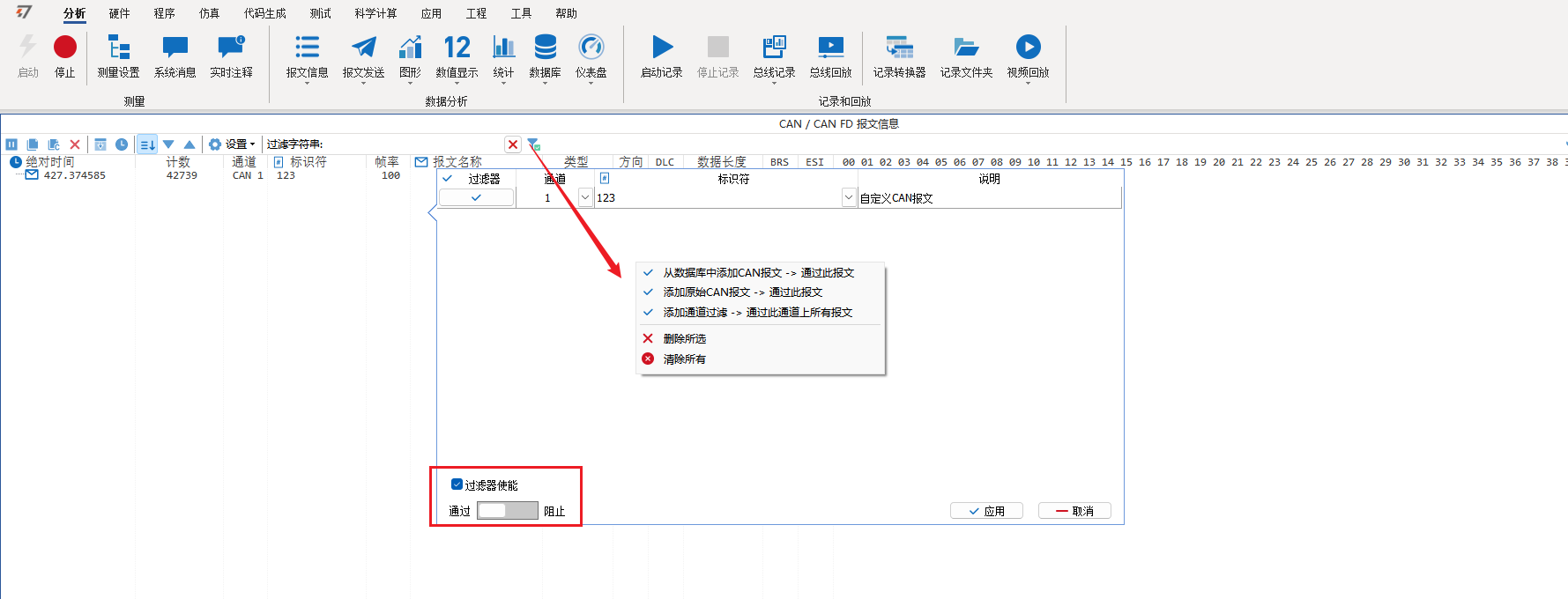Open the 记录转换器 log converter icon

click(899, 48)
